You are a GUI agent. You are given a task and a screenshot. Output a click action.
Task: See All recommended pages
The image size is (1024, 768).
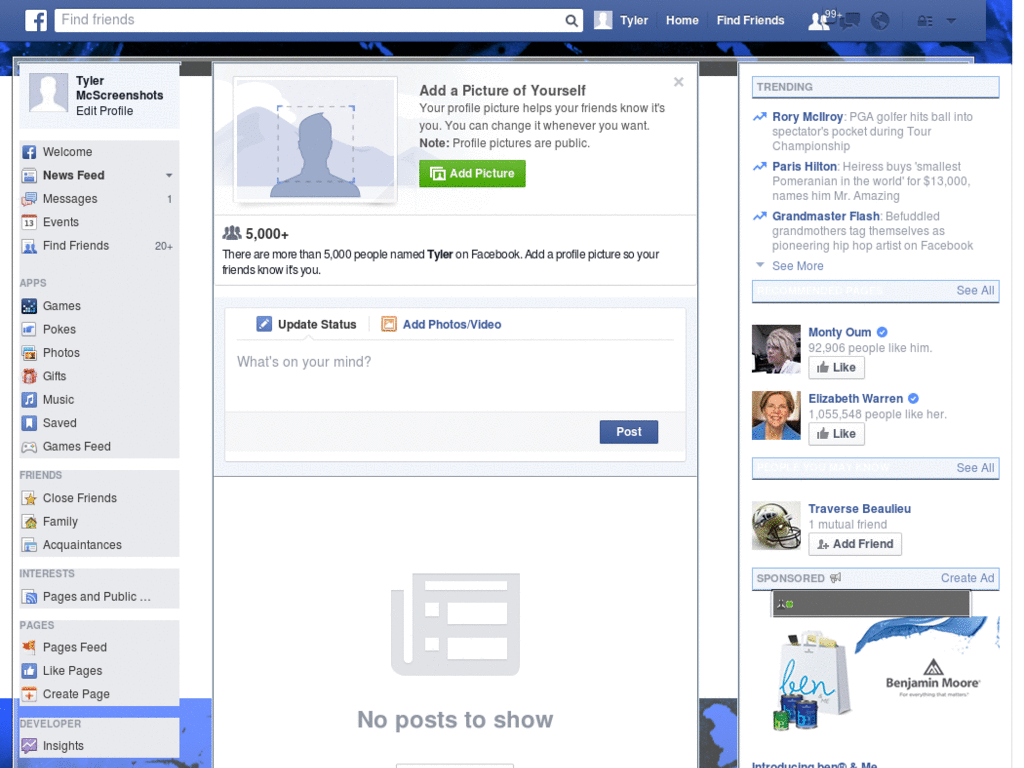[x=975, y=291]
